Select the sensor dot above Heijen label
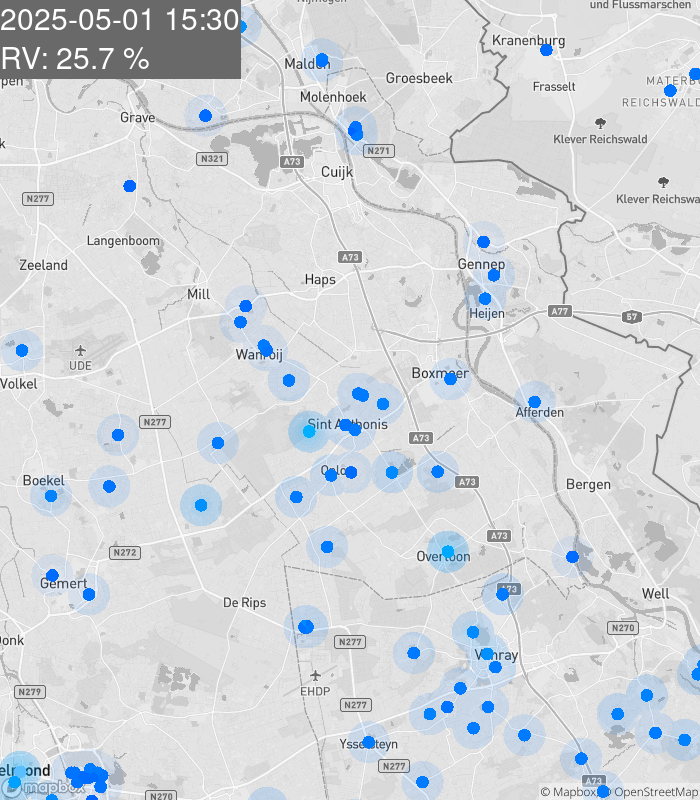 click(485, 298)
